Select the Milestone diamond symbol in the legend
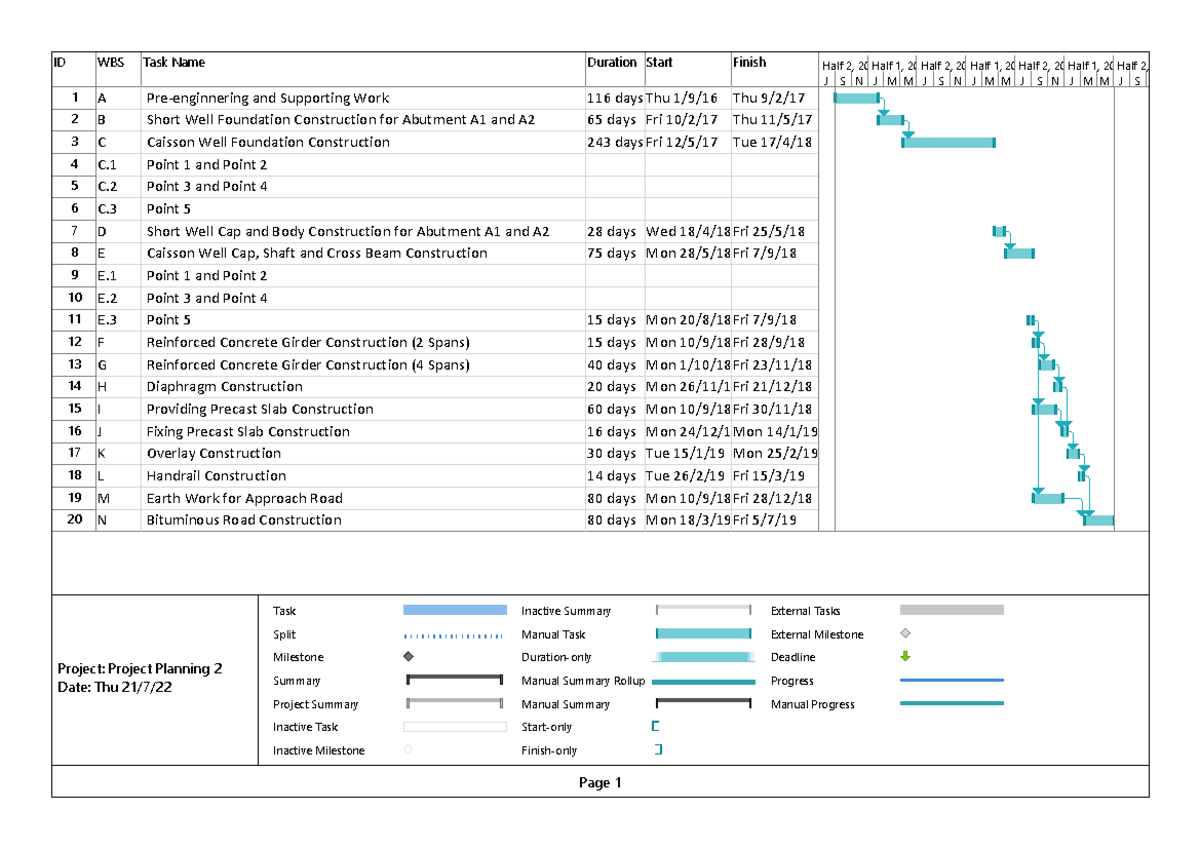 point(408,657)
